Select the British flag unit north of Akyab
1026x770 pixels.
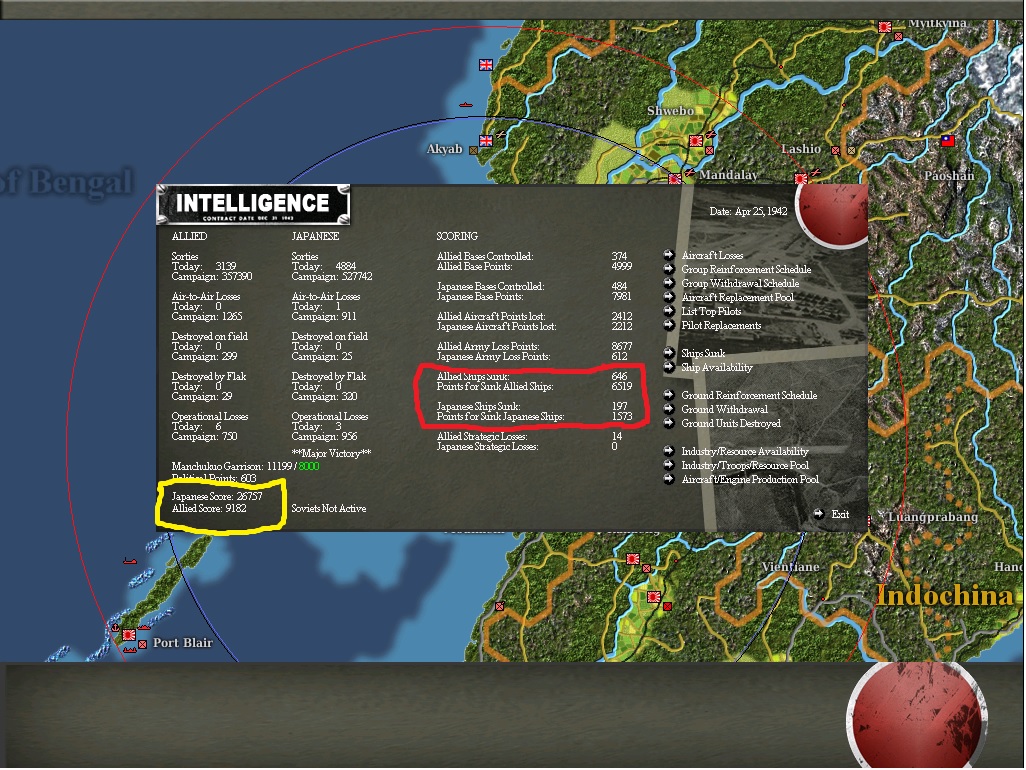(486, 65)
